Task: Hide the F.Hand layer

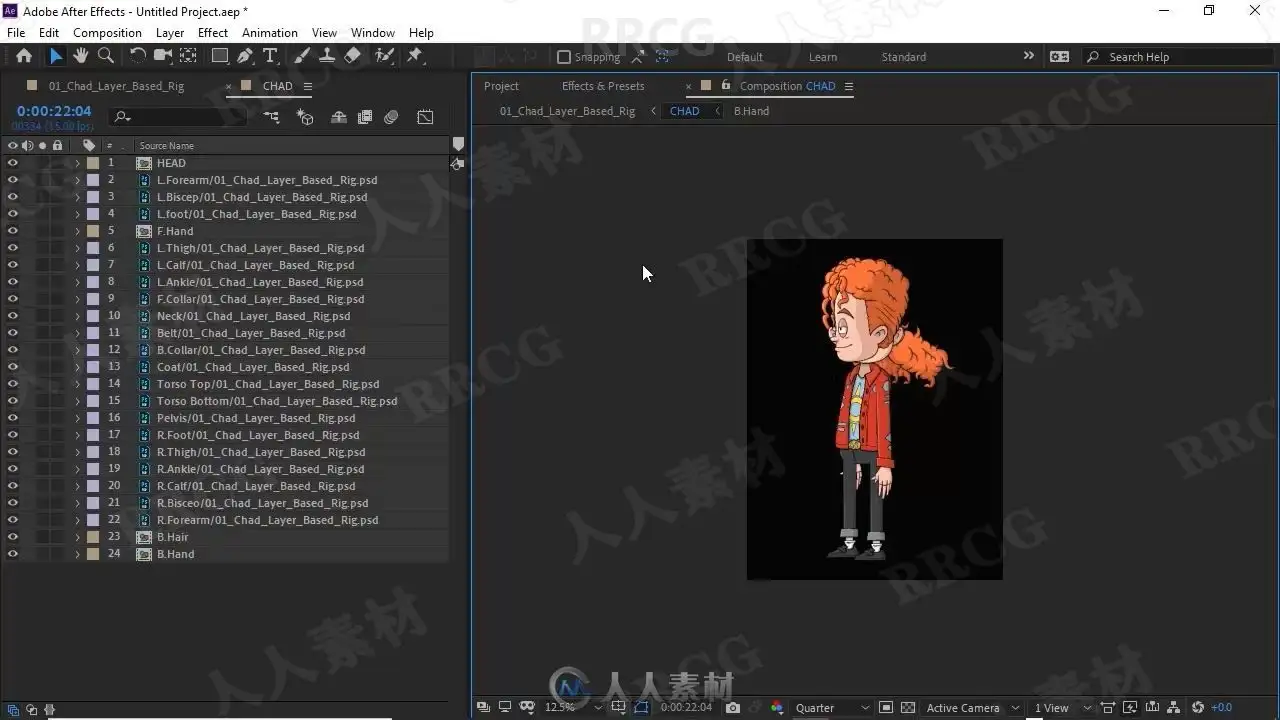Action: tap(12, 231)
